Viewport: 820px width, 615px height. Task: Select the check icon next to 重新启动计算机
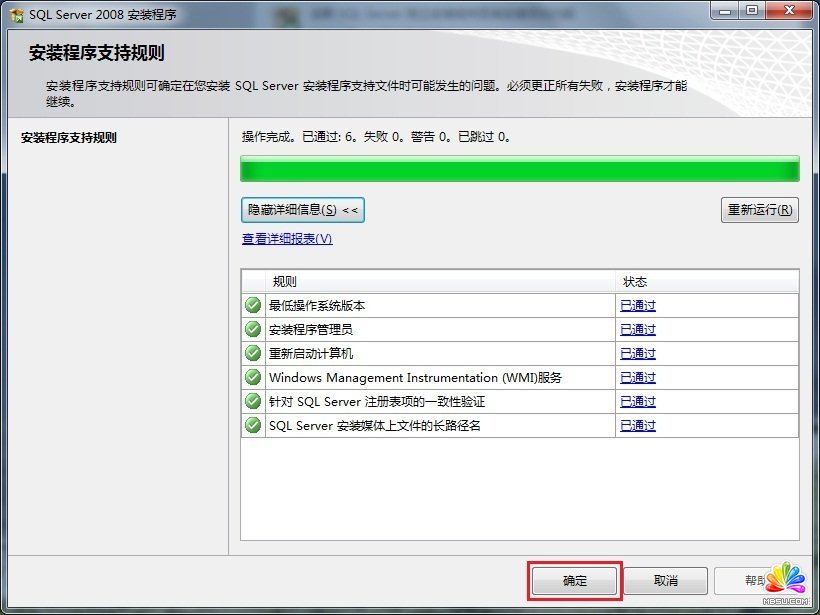point(253,353)
